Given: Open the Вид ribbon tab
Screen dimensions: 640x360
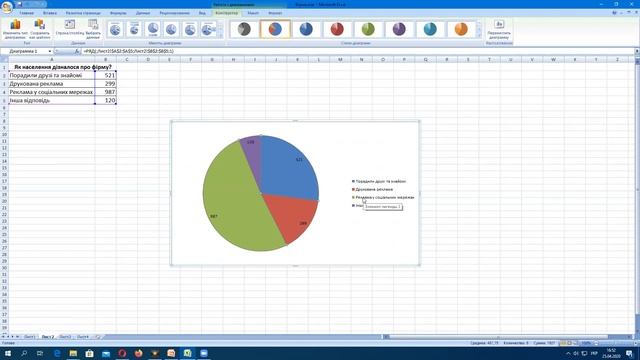Looking at the screenshot, I should coord(202,13).
